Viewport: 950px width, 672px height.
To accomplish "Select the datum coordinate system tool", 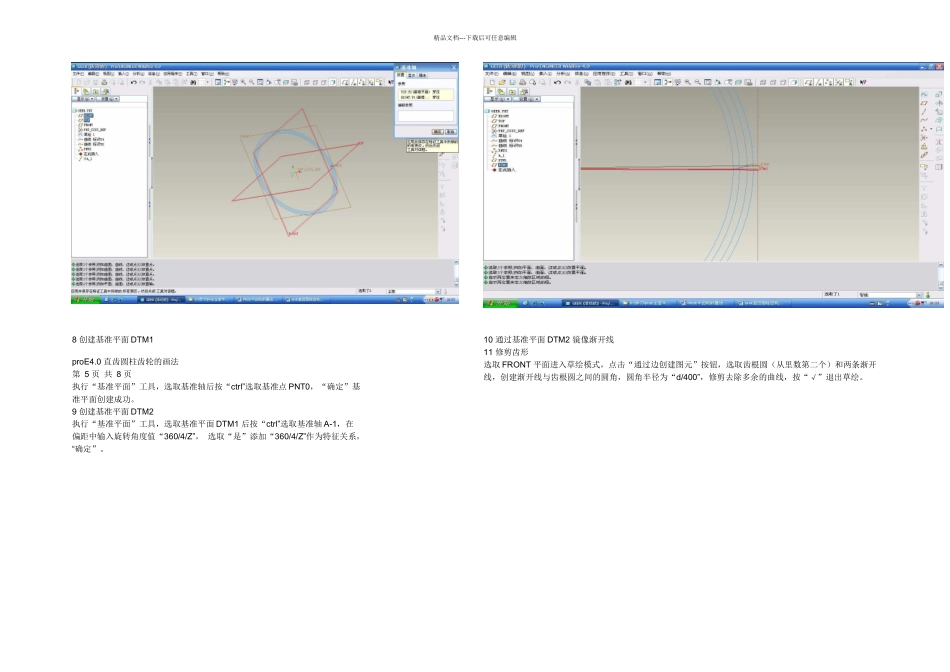I will (923, 138).
